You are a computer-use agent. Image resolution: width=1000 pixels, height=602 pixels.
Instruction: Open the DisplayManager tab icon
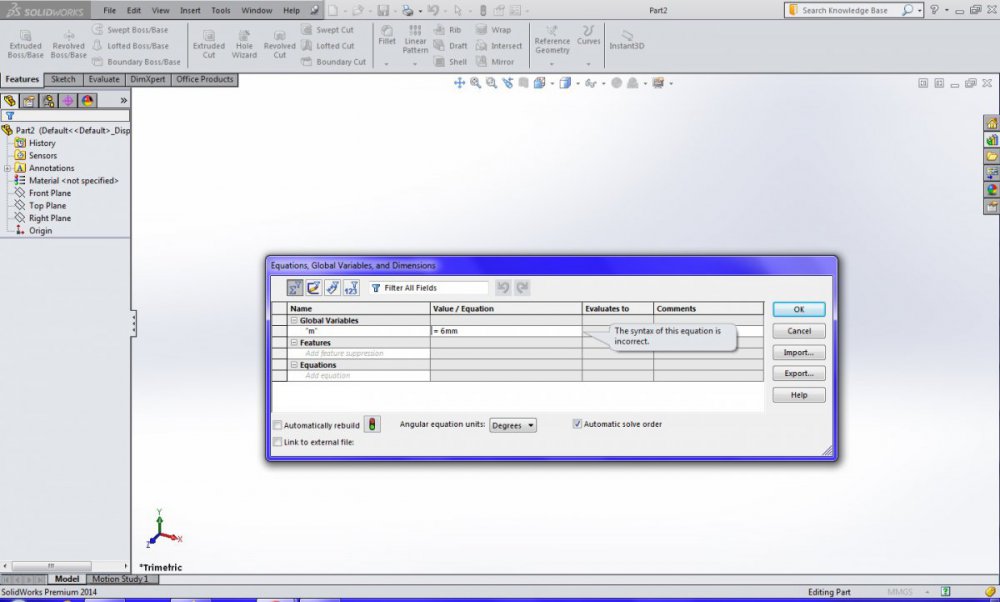click(x=88, y=101)
